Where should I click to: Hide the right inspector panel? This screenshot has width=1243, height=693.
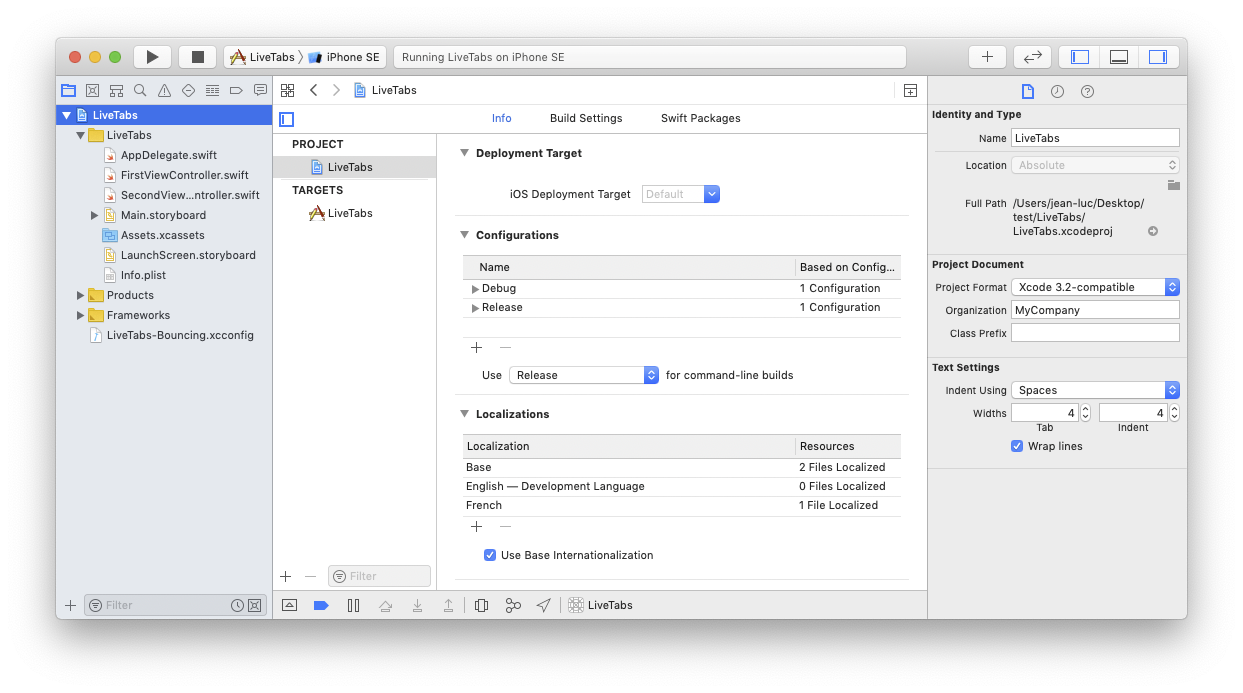(x=1158, y=57)
